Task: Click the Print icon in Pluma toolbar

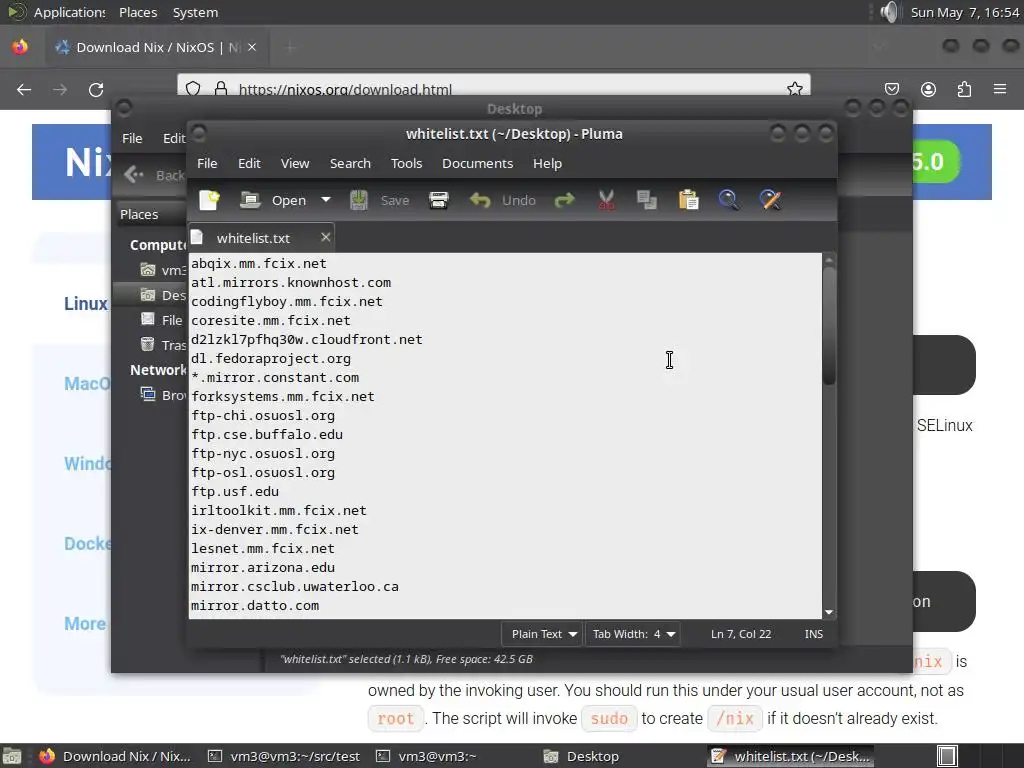Action: tap(438, 200)
